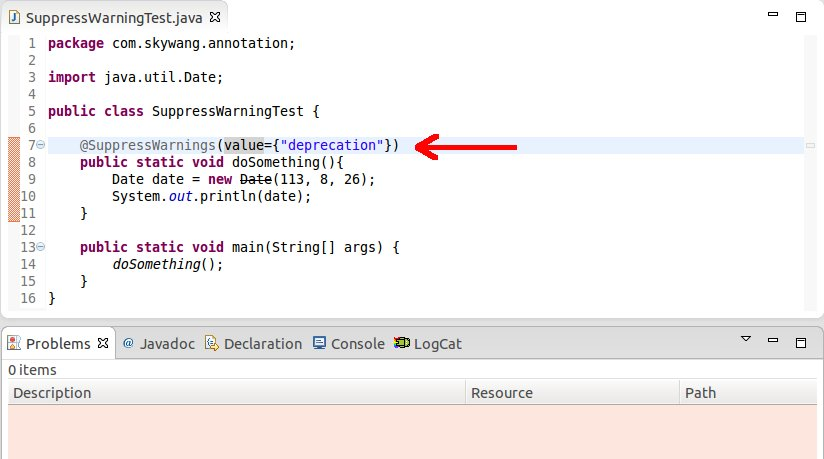Collapse the doSomething method at line 7

tap(41, 145)
